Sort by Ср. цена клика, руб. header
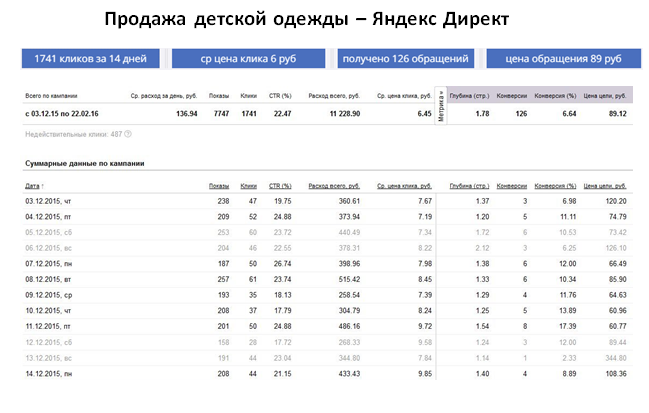The width and height of the screenshot is (649, 413). pyautogui.click(x=404, y=186)
